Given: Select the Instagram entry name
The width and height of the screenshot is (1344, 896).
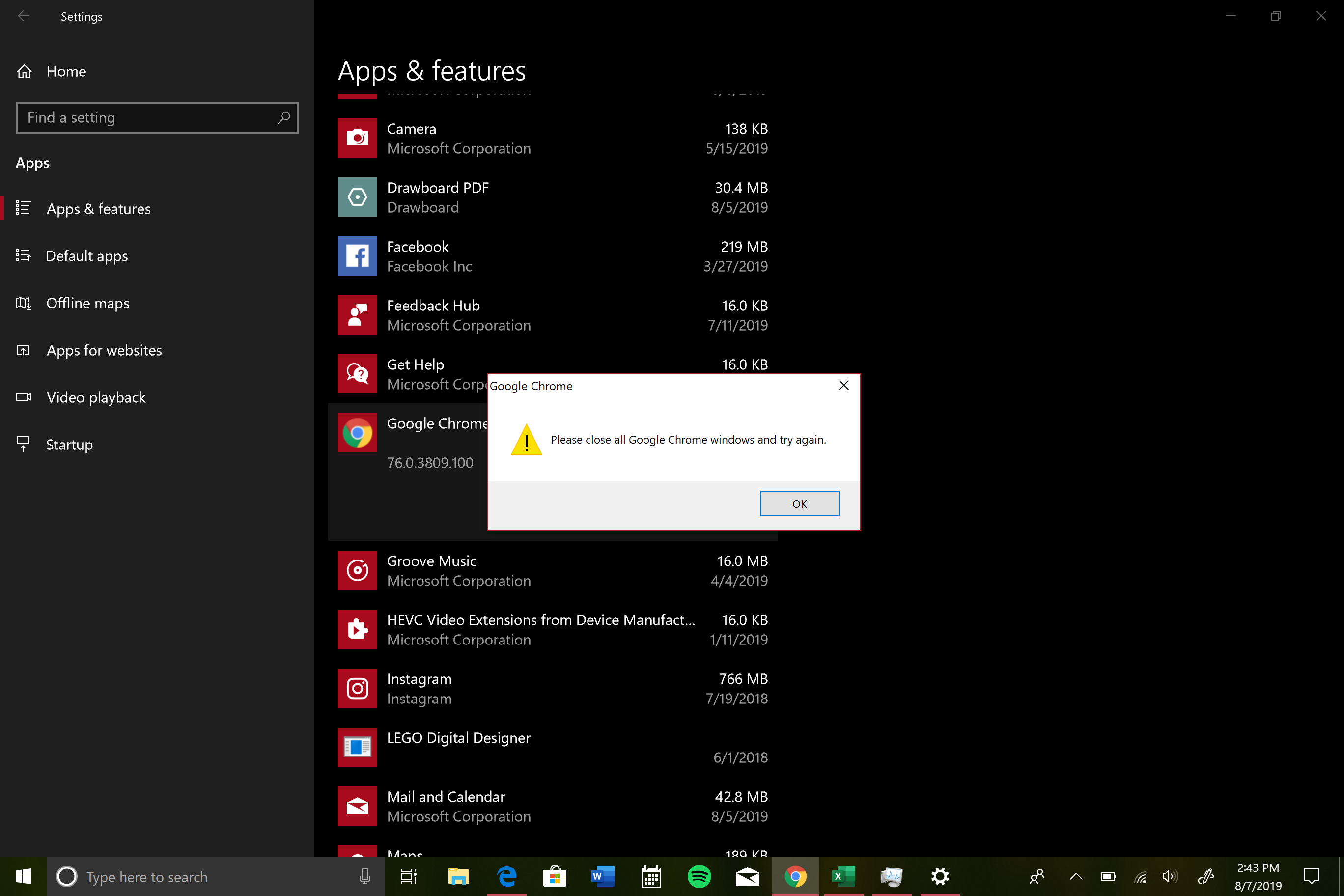Looking at the screenshot, I should pyautogui.click(x=419, y=679).
